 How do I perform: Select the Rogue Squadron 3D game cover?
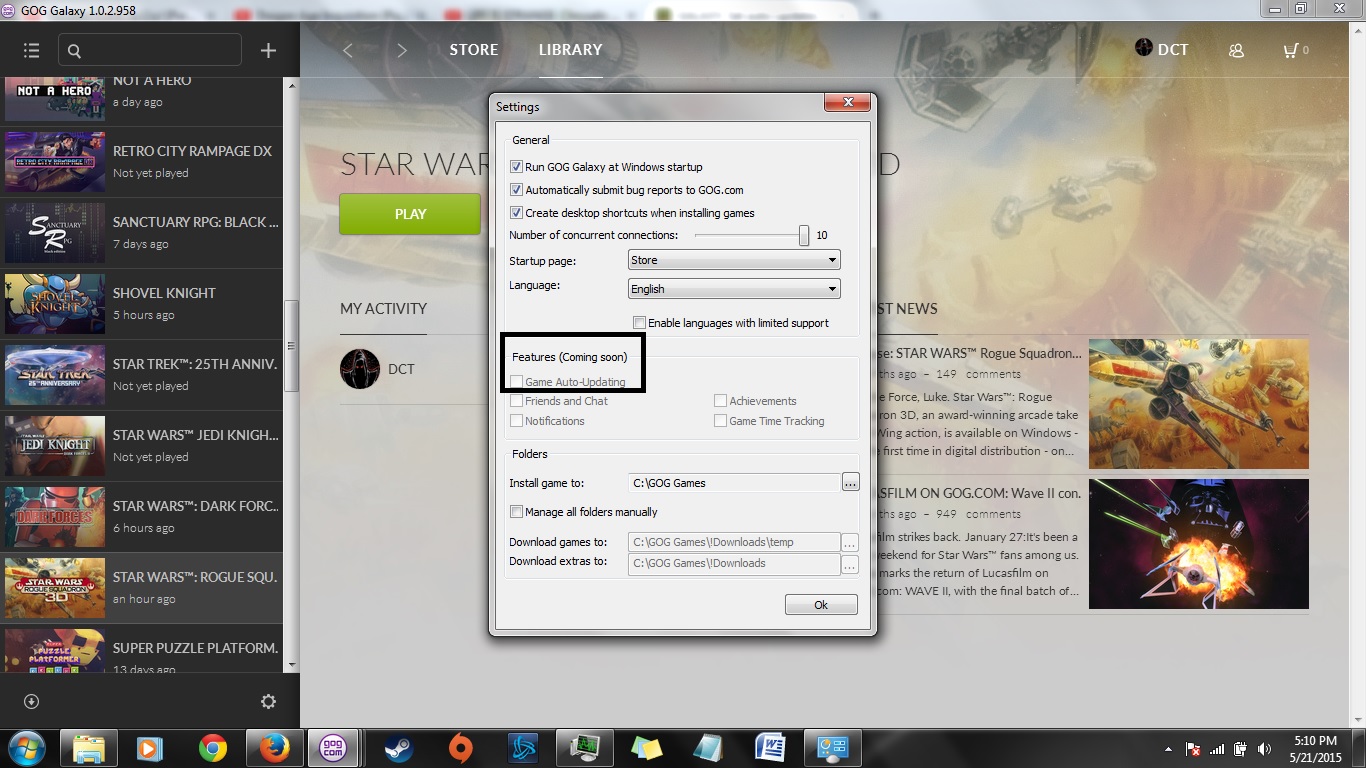click(x=55, y=588)
